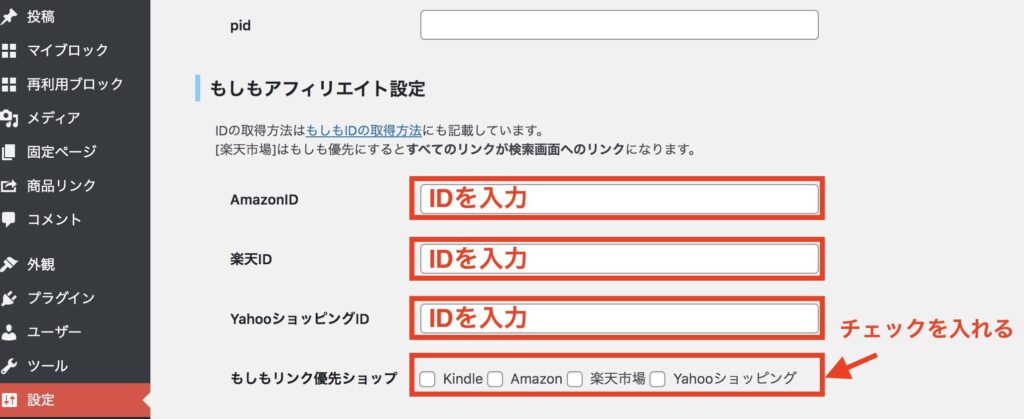This screenshot has width=1024, height=419.
Task: Open the 設定 menu item
Action: coord(75,400)
